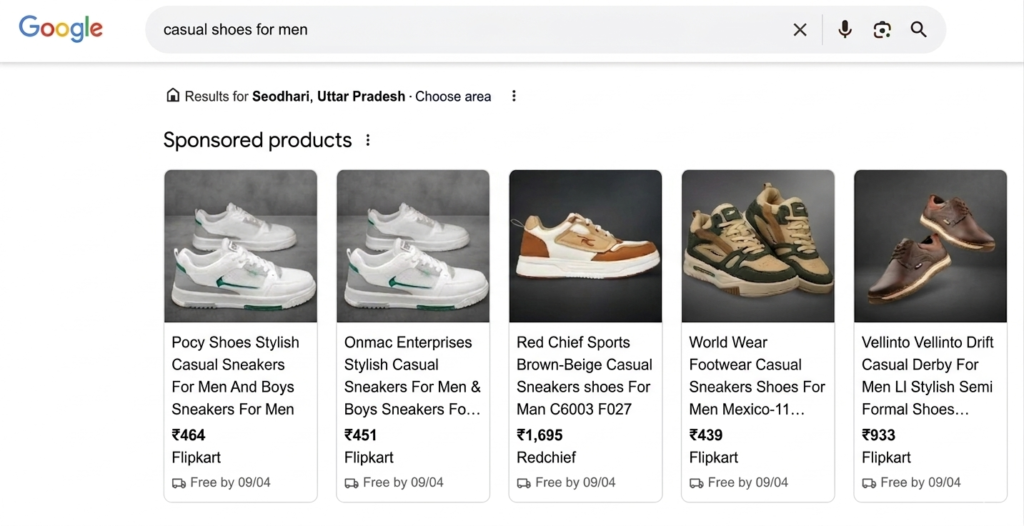Click the magnifier search icon
Image resolution: width=1024 pixels, height=526 pixels.
(919, 29)
